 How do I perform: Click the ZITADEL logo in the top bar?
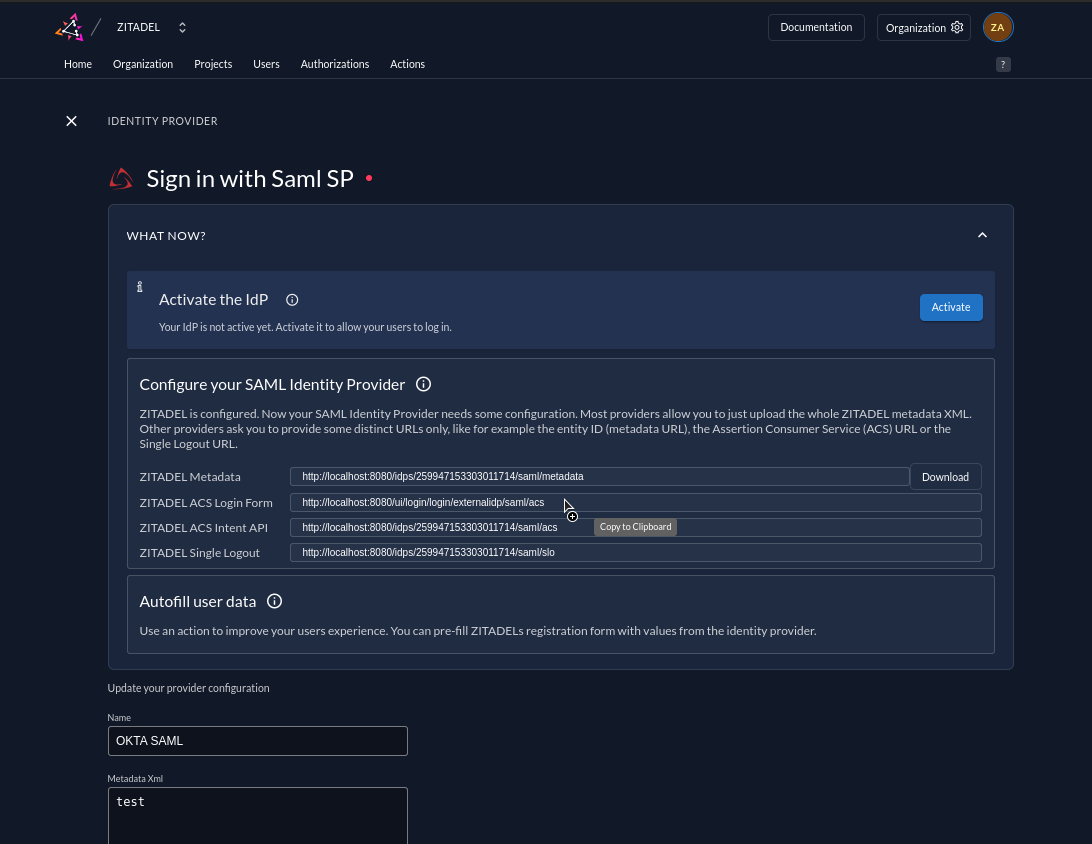(x=67, y=27)
